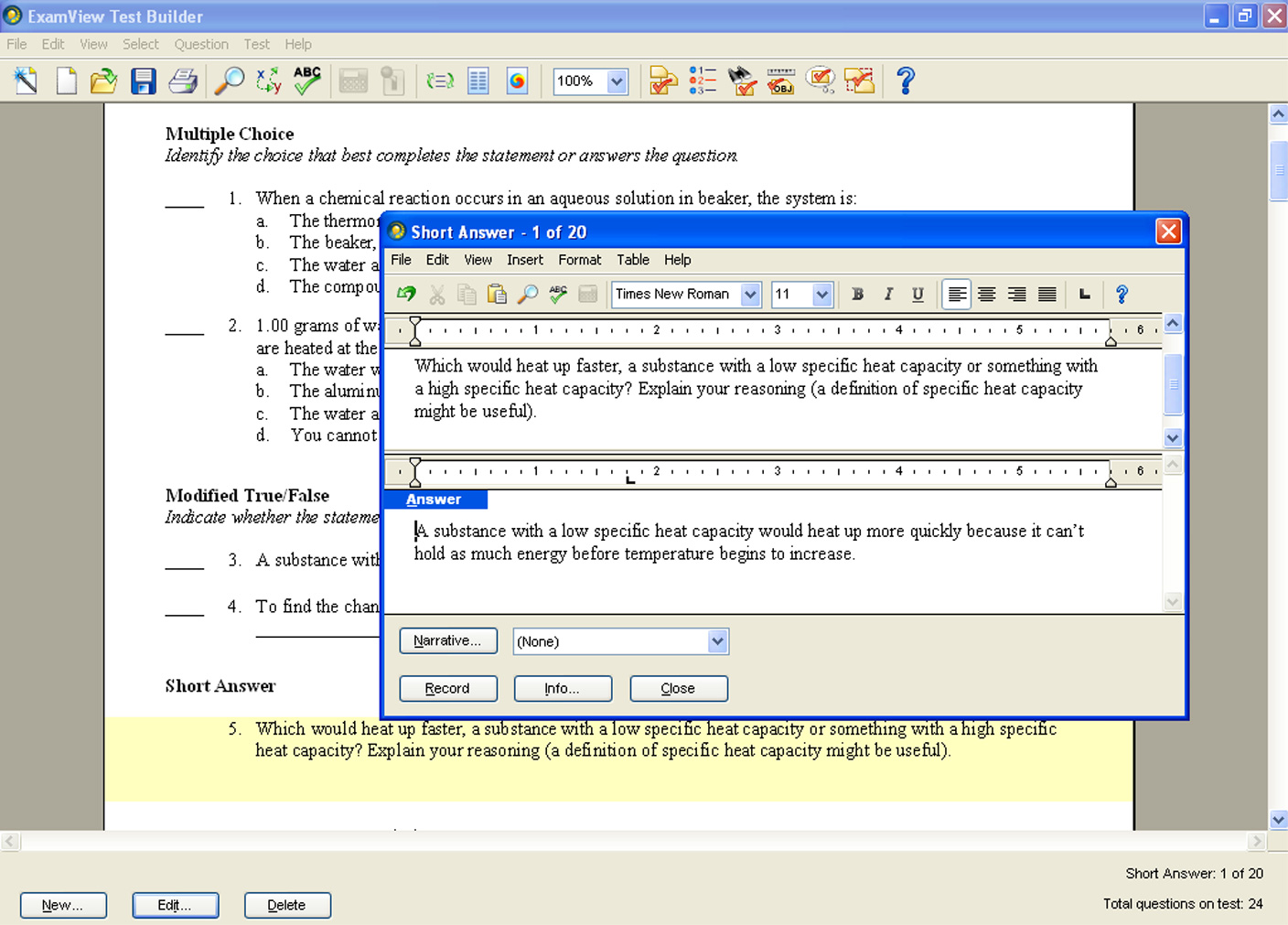Justify text in editor

1046,294
